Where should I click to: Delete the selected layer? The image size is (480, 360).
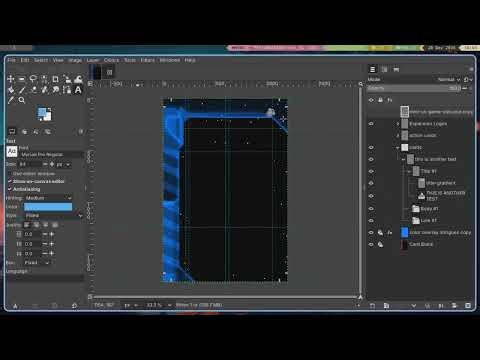tap(468, 305)
